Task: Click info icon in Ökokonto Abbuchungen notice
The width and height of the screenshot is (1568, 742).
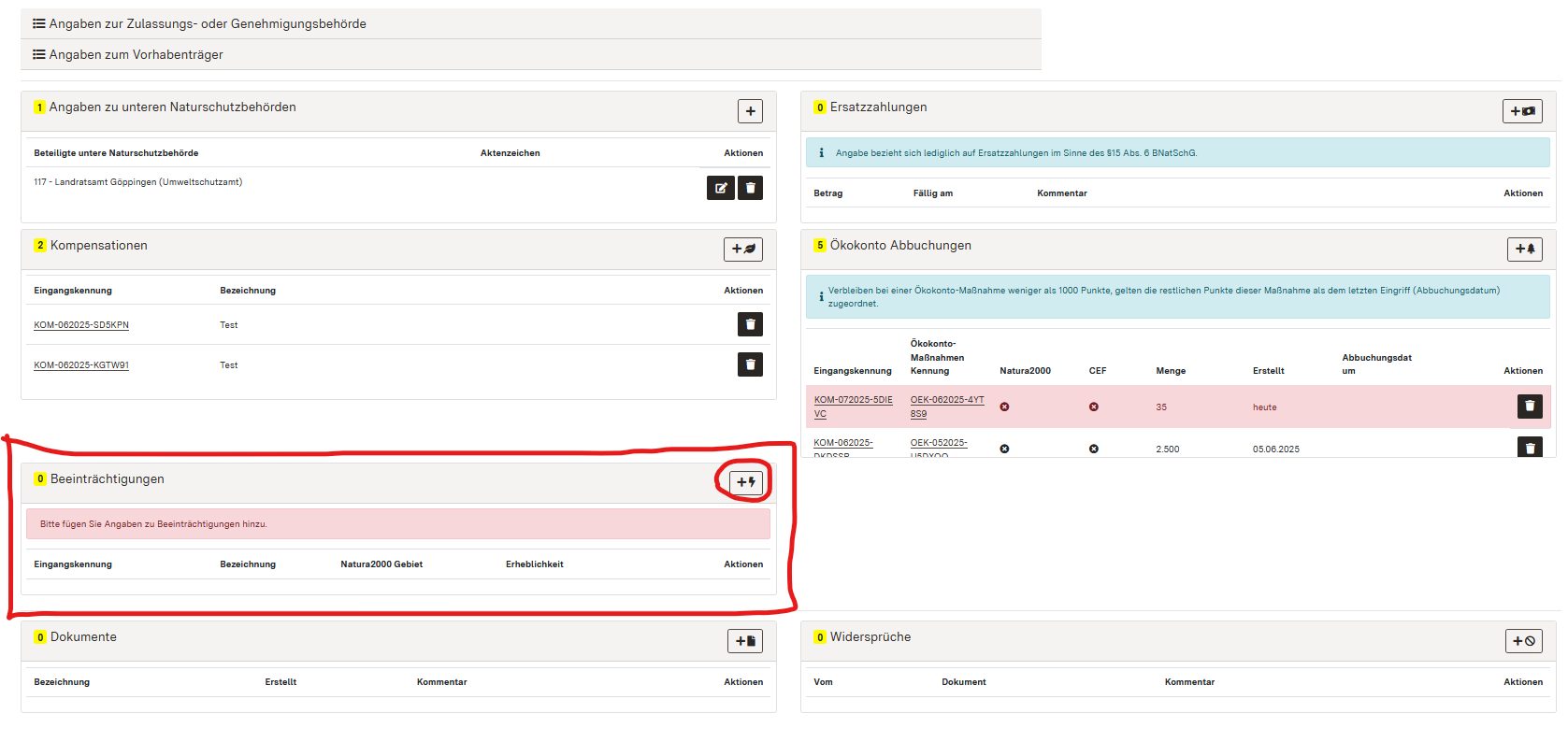Action: pyautogui.click(x=821, y=297)
